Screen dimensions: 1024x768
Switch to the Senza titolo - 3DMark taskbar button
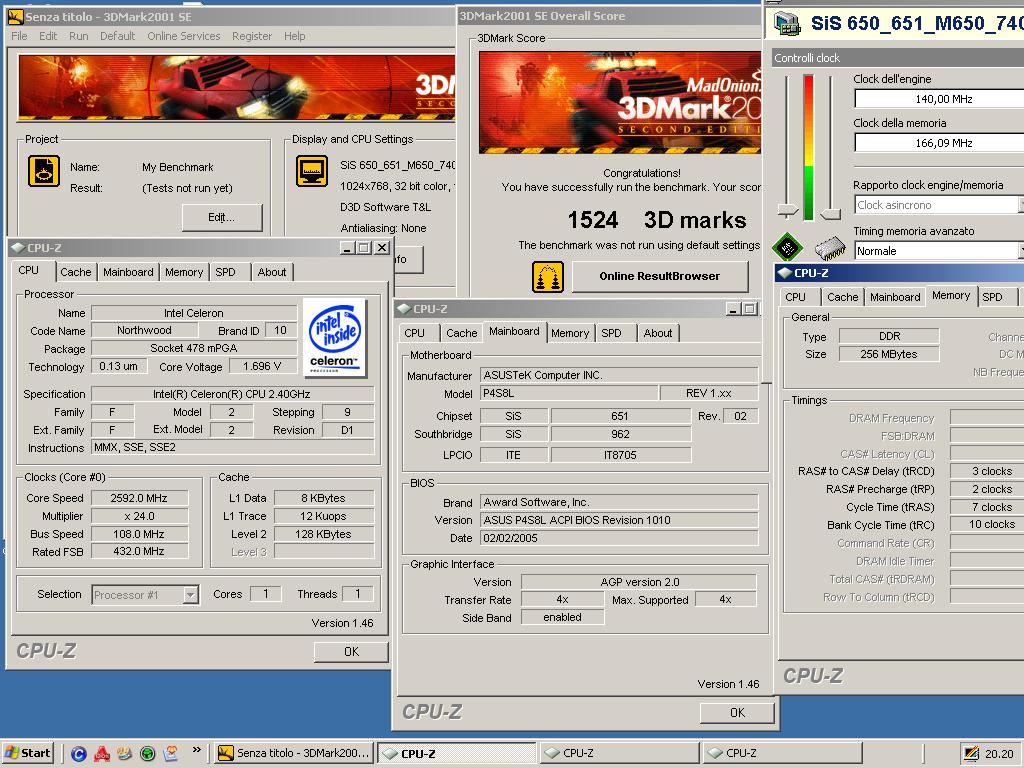(x=295, y=753)
